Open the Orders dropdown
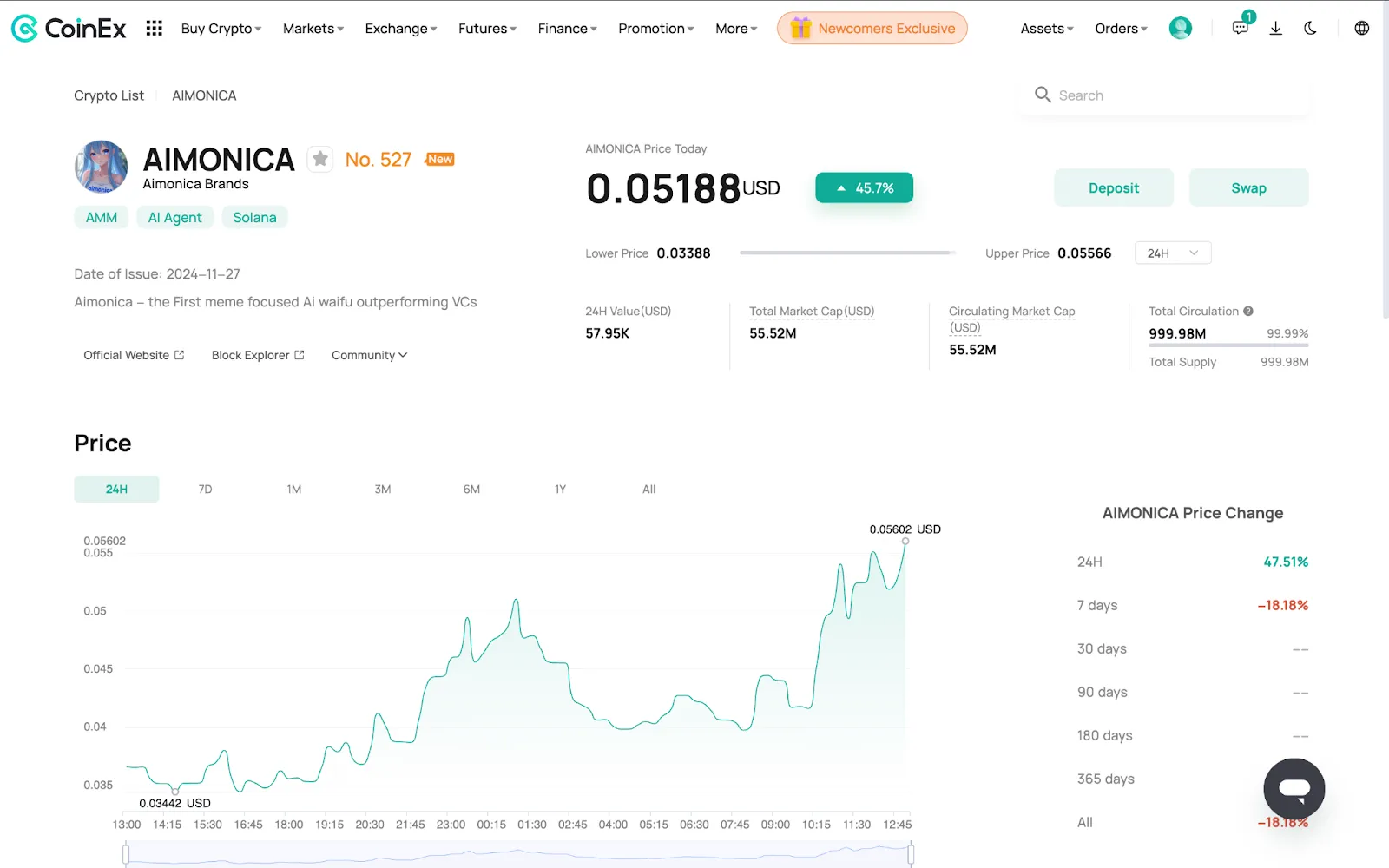Viewport: 1389px width, 868px height. (x=1121, y=29)
